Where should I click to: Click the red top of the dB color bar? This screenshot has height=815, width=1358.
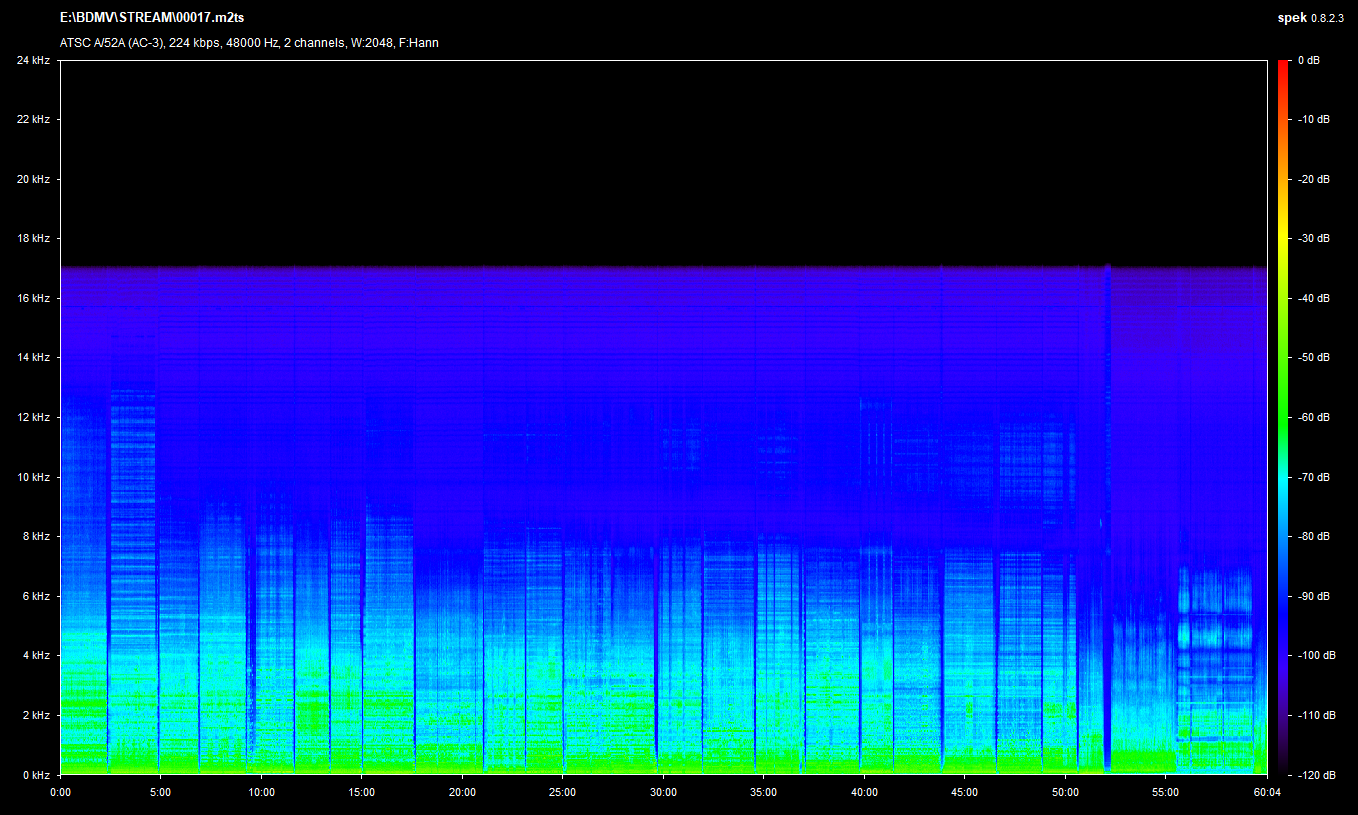(1283, 66)
